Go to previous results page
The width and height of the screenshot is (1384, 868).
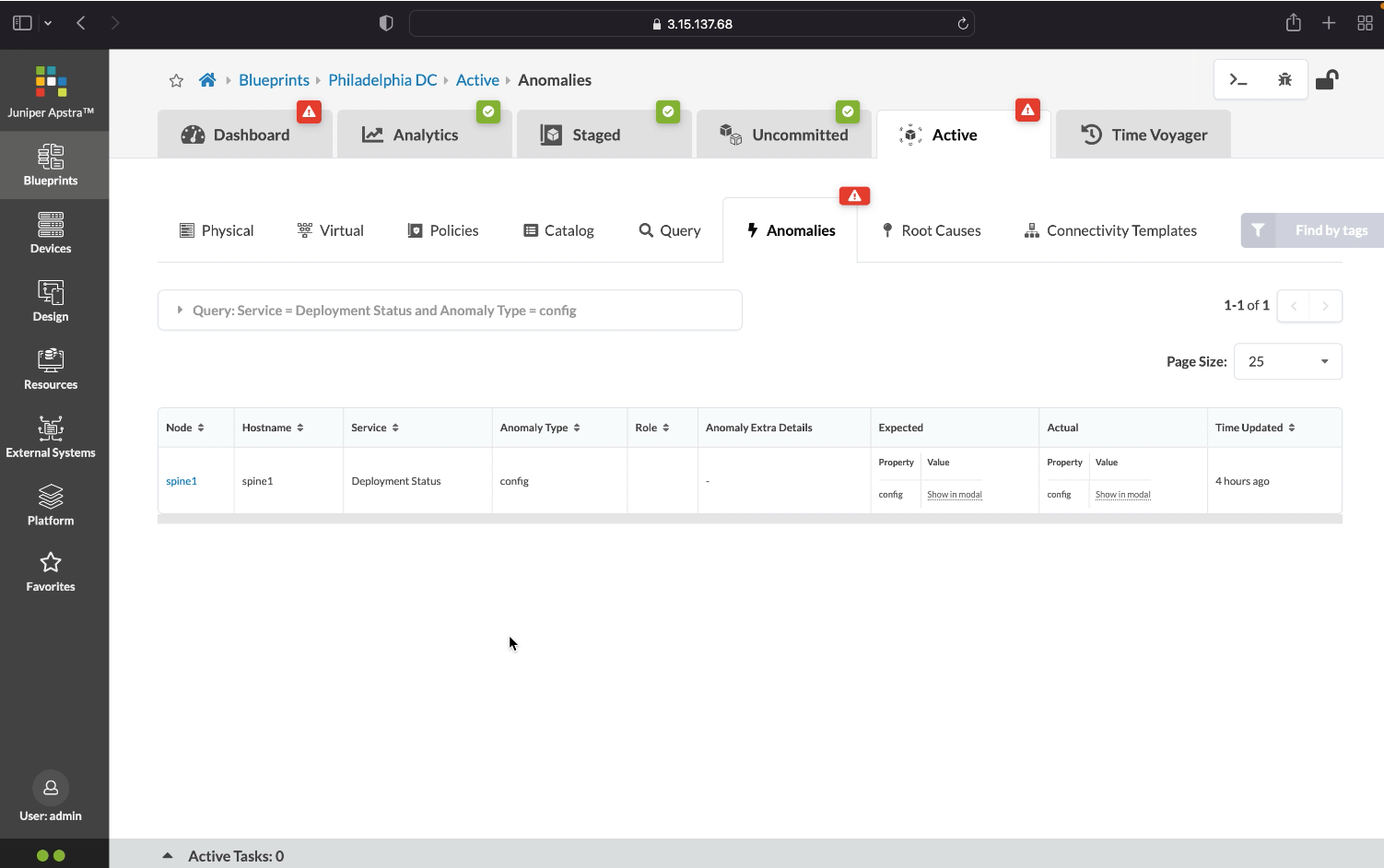(1294, 306)
